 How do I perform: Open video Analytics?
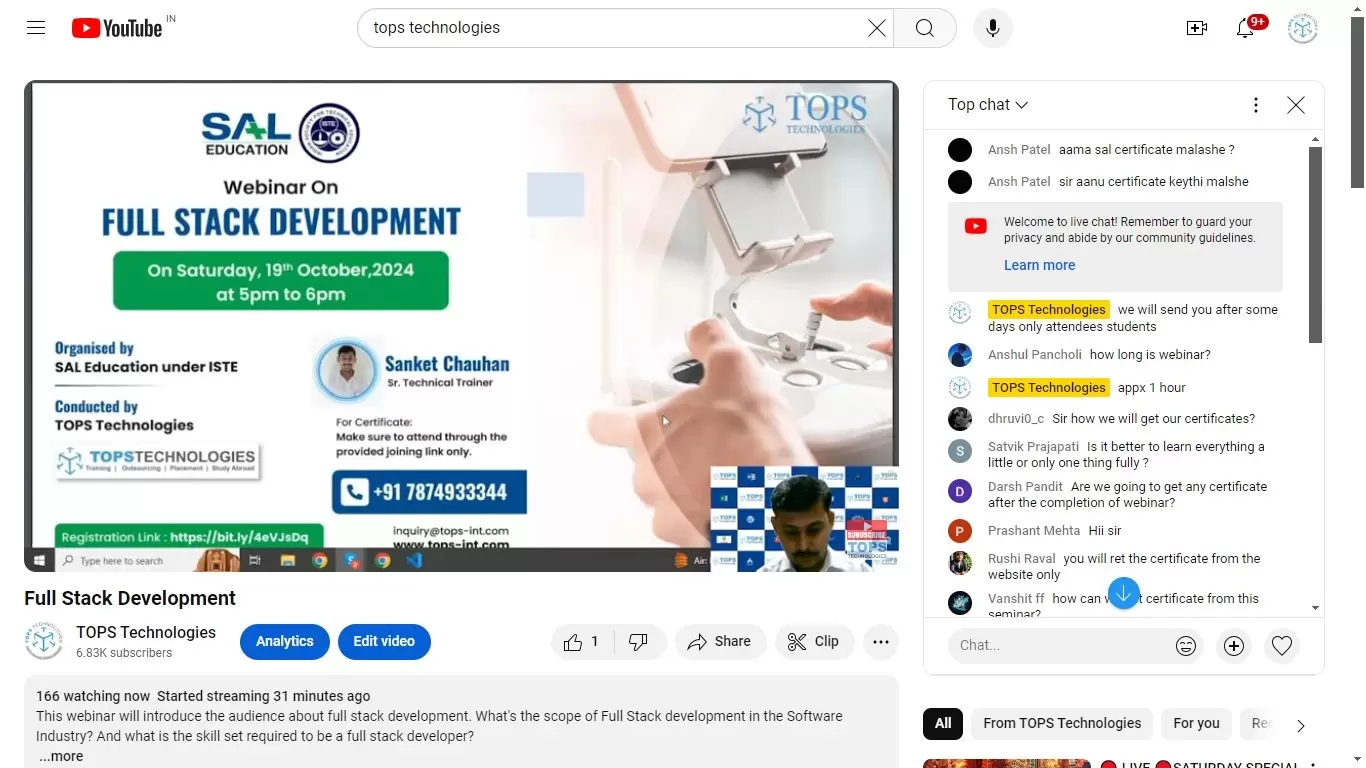tap(285, 642)
